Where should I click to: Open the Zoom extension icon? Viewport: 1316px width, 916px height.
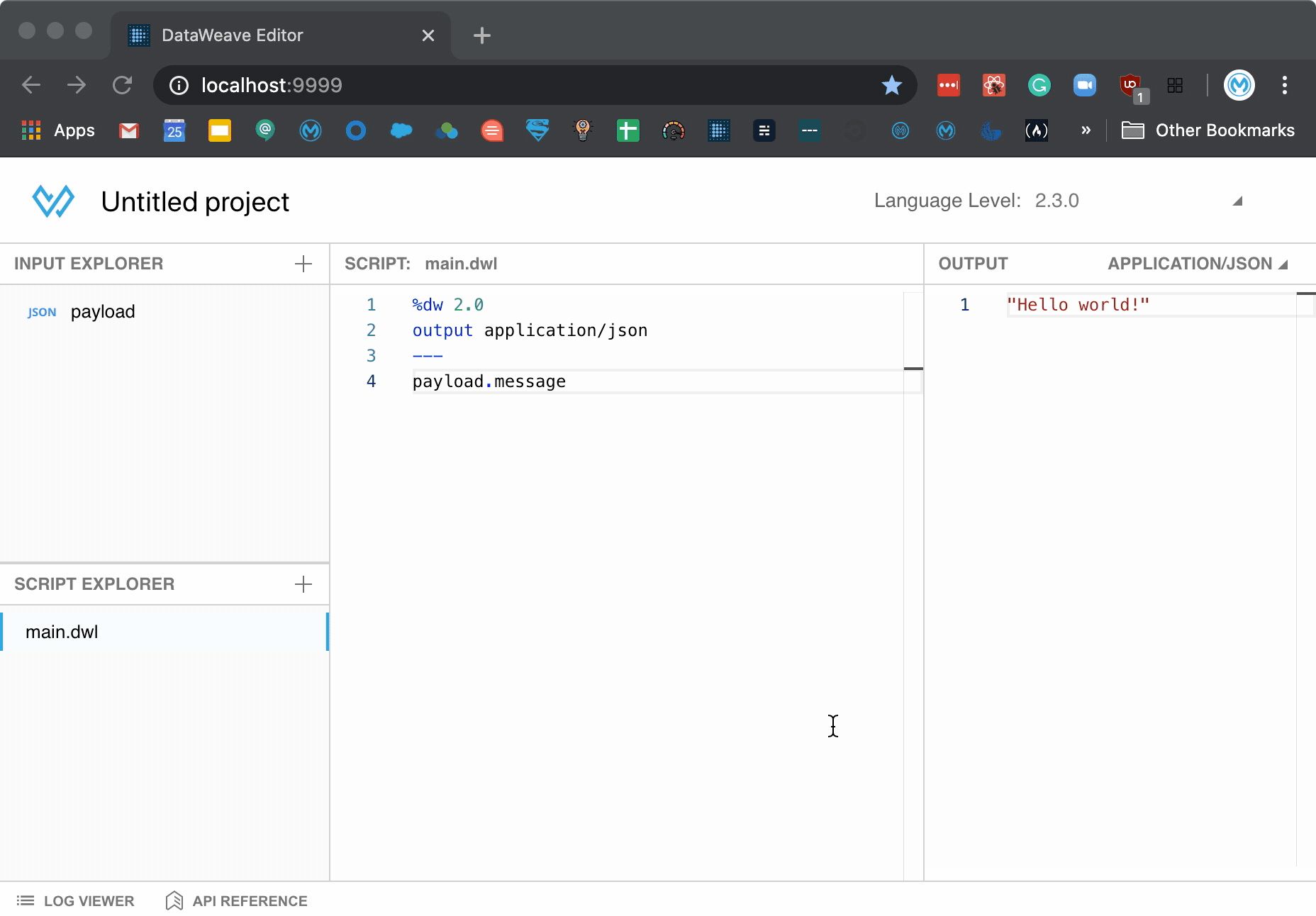pos(1084,86)
